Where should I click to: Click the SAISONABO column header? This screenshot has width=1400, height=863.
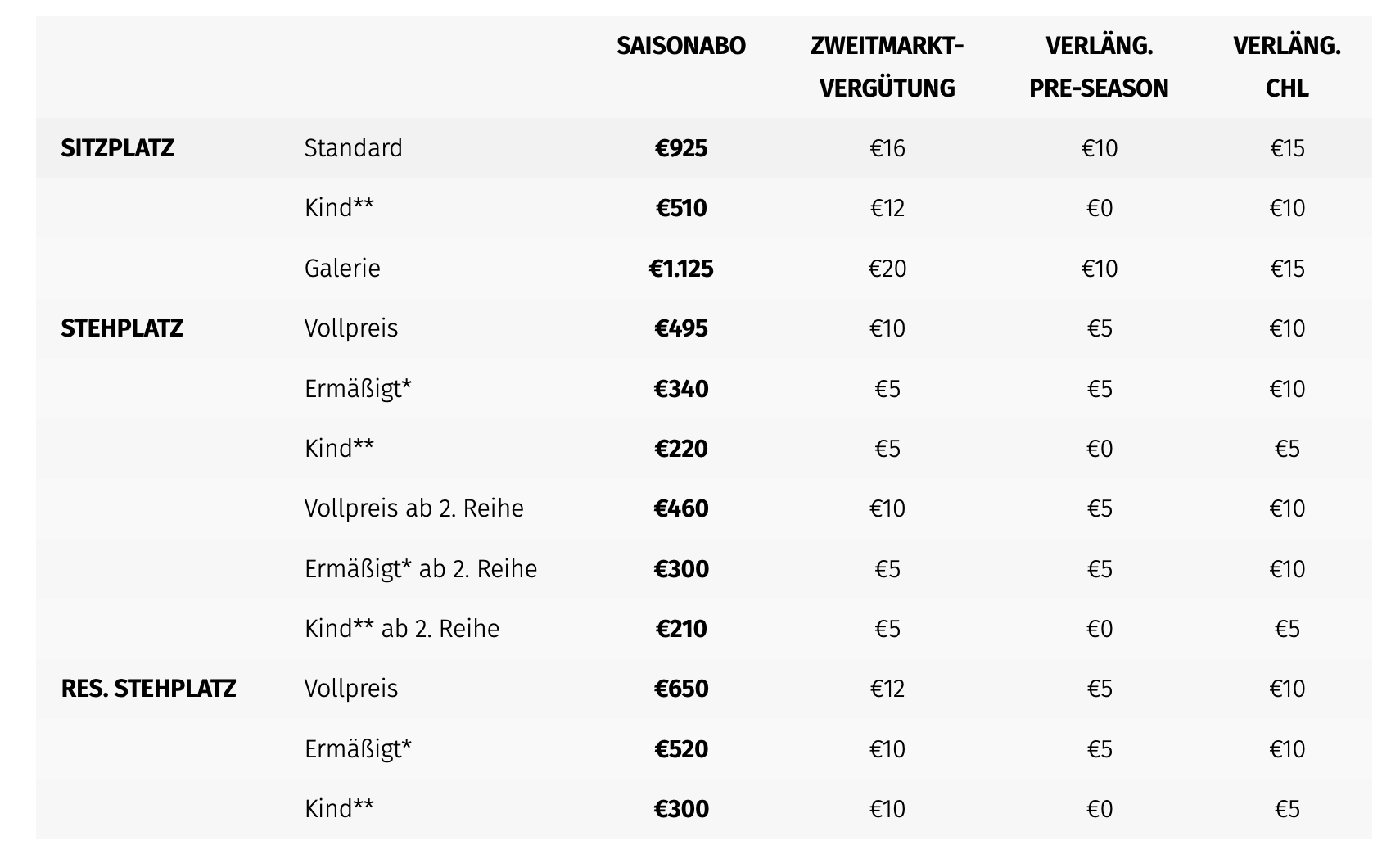click(x=681, y=46)
